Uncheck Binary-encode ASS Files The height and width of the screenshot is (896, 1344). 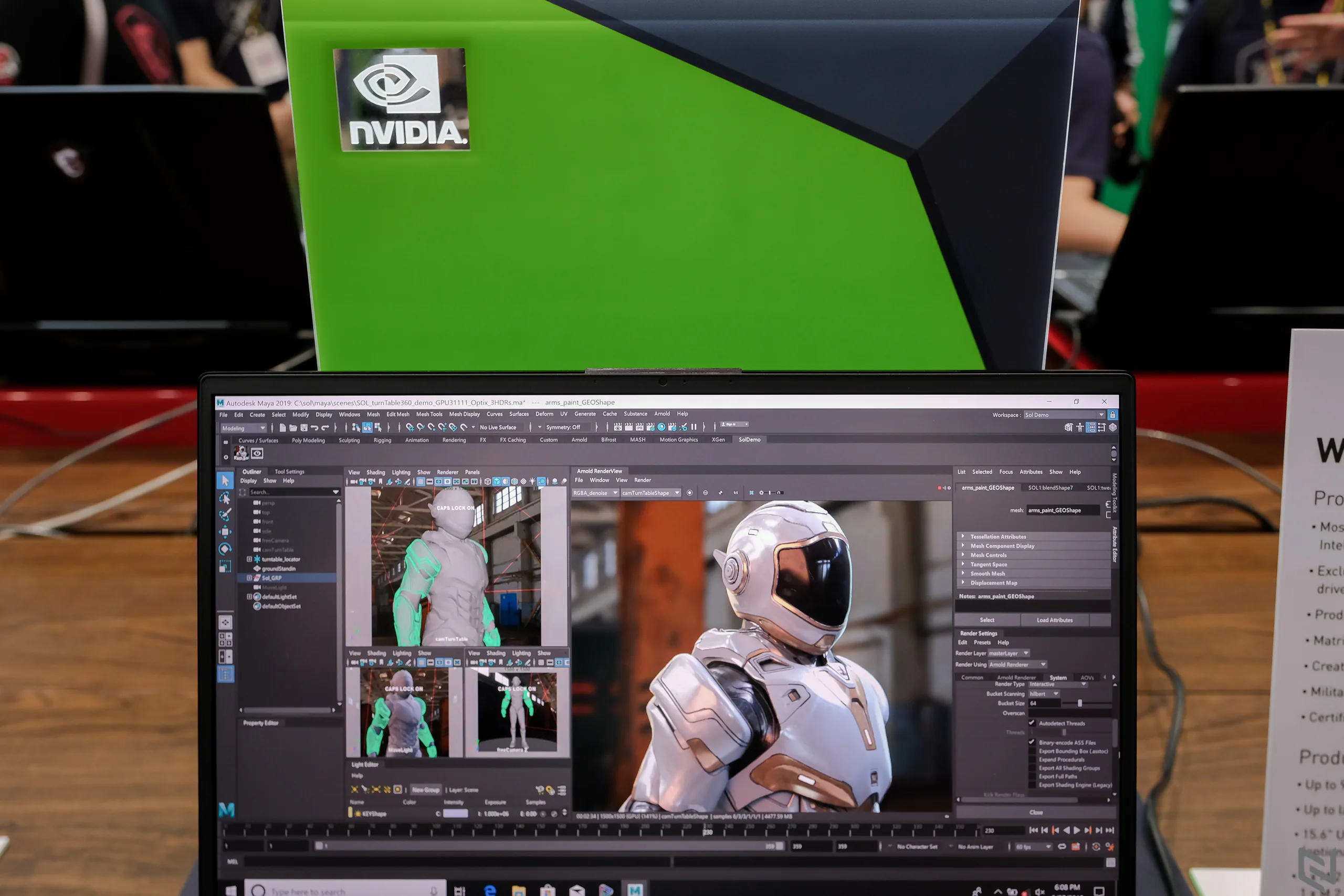[x=1032, y=742]
